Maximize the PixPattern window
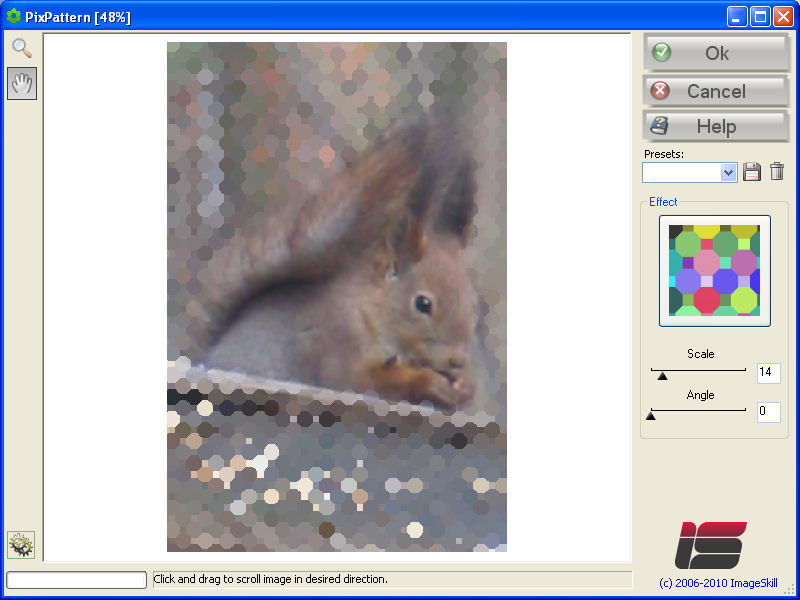 tap(760, 17)
